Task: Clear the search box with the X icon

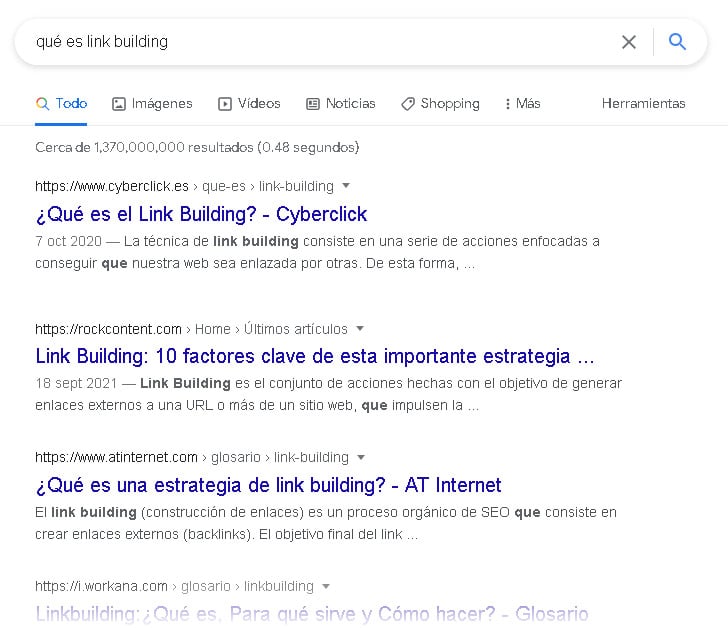Action: (629, 42)
